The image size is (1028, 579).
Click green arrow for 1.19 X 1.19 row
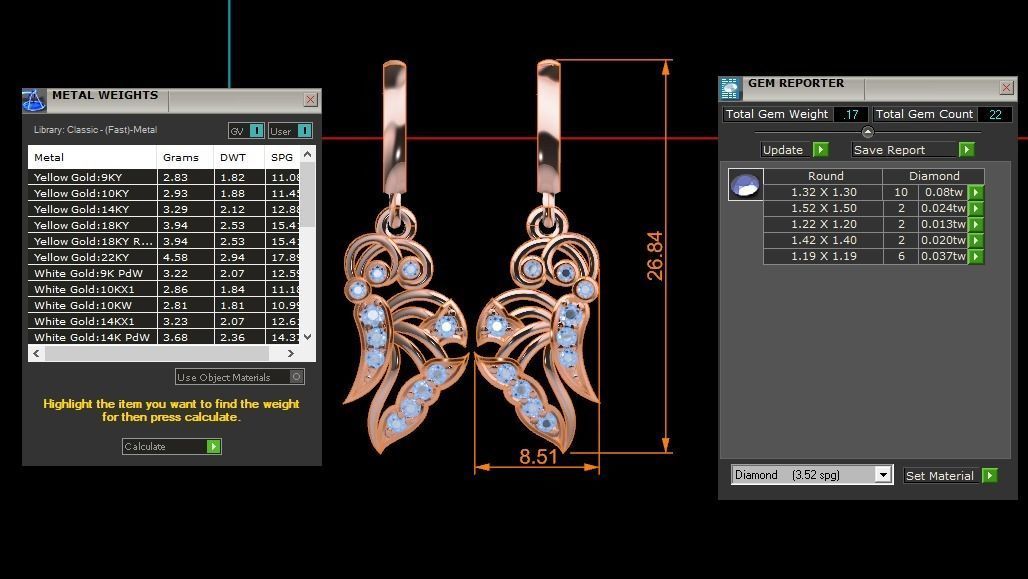(976, 256)
